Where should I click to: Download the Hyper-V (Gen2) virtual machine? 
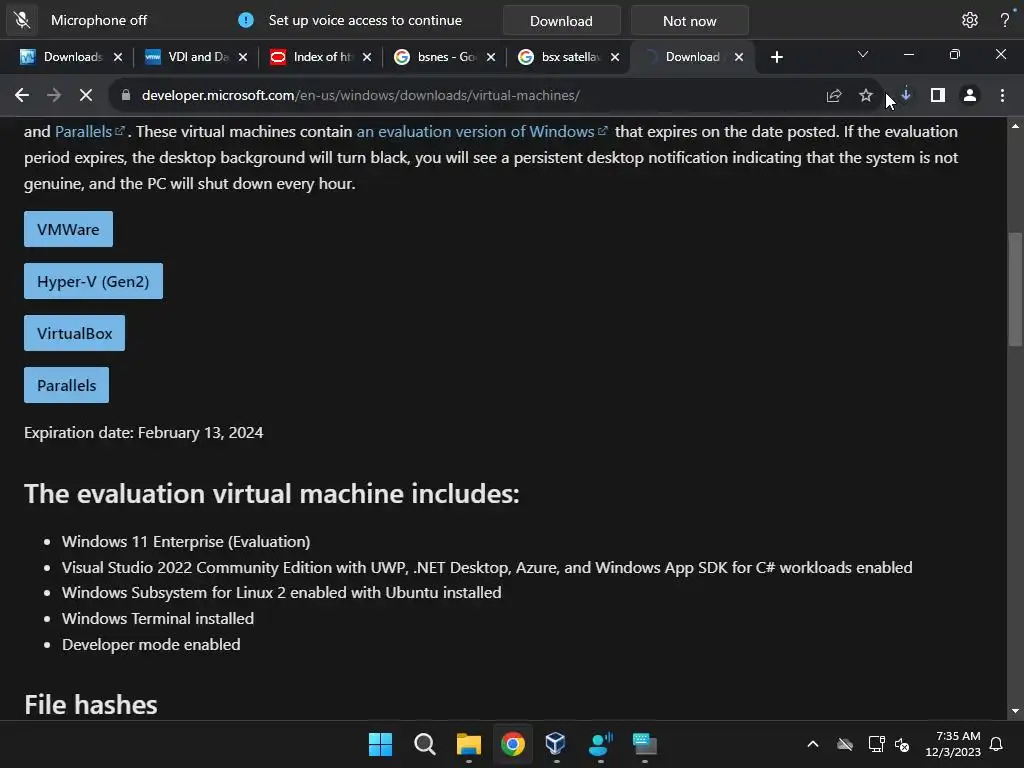click(x=93, y=281)
